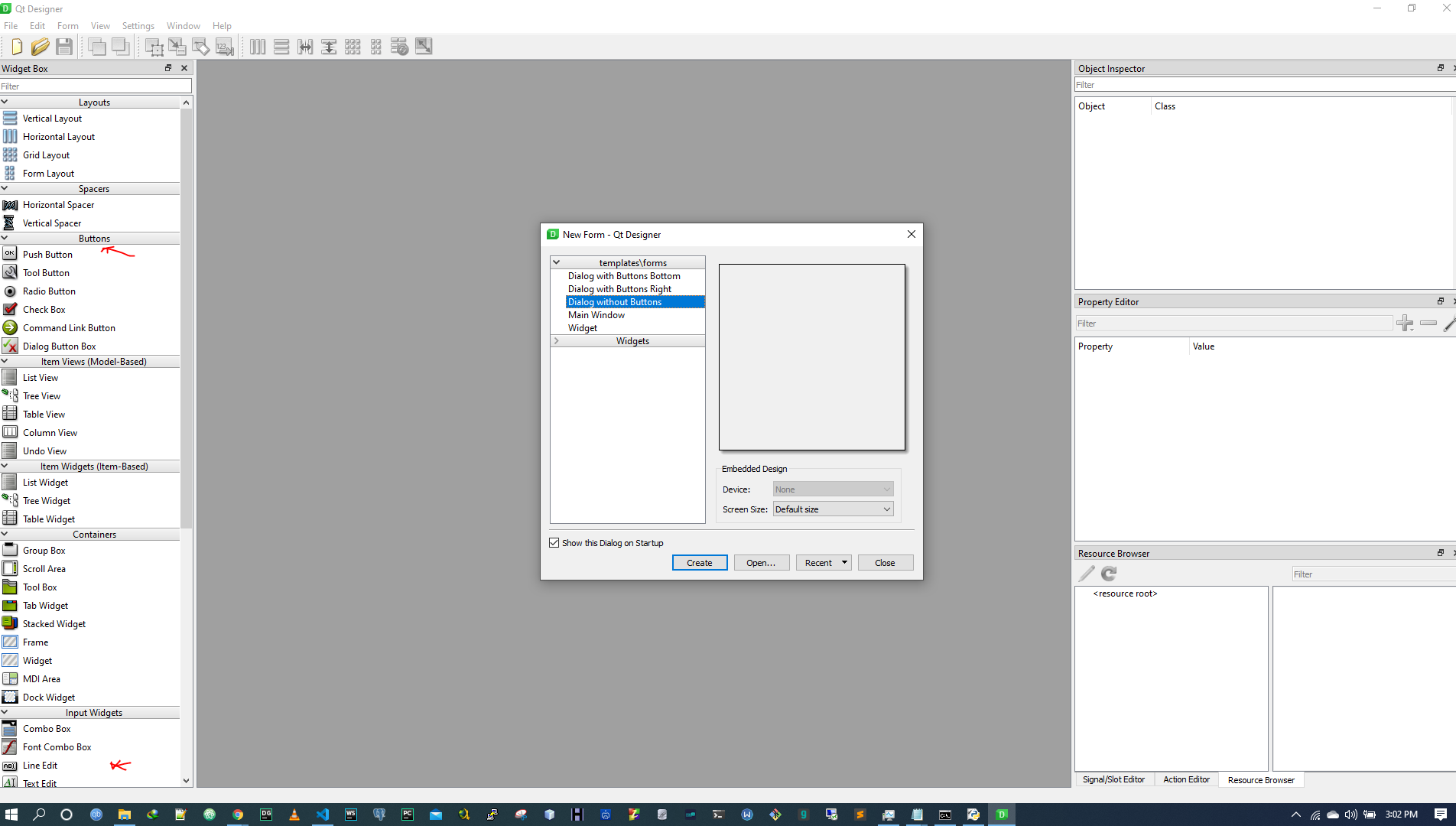Select the Edit Tab Order mode icon
1456x826 pixels.
(225, 47)
